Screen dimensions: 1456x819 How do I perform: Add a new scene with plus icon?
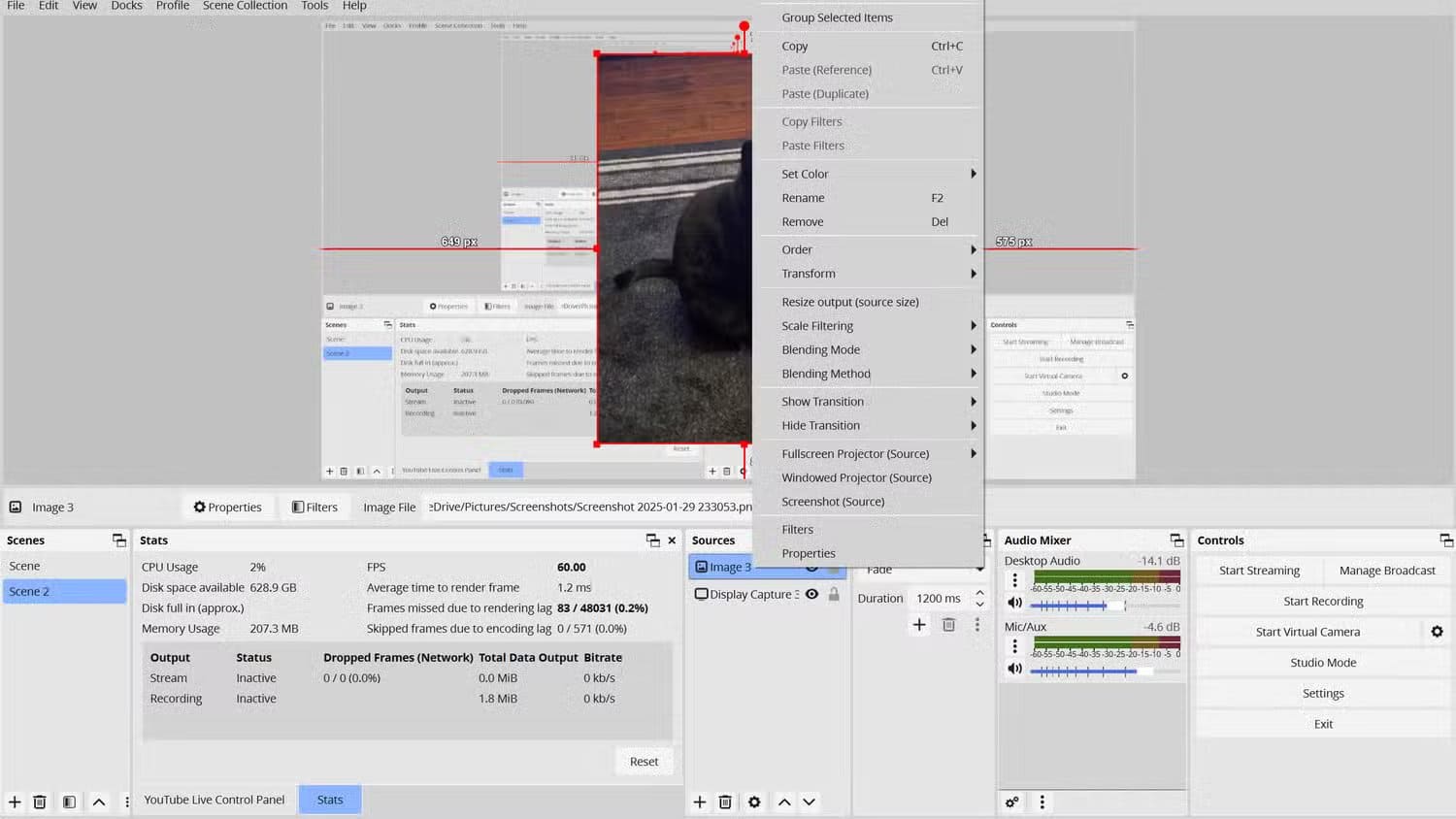coord(15,802)
